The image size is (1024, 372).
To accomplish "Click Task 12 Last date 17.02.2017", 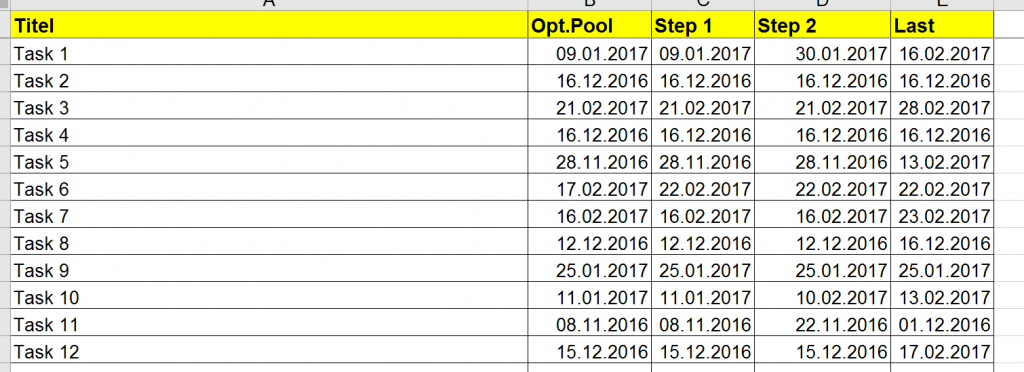I will click(x=942, y=352).
